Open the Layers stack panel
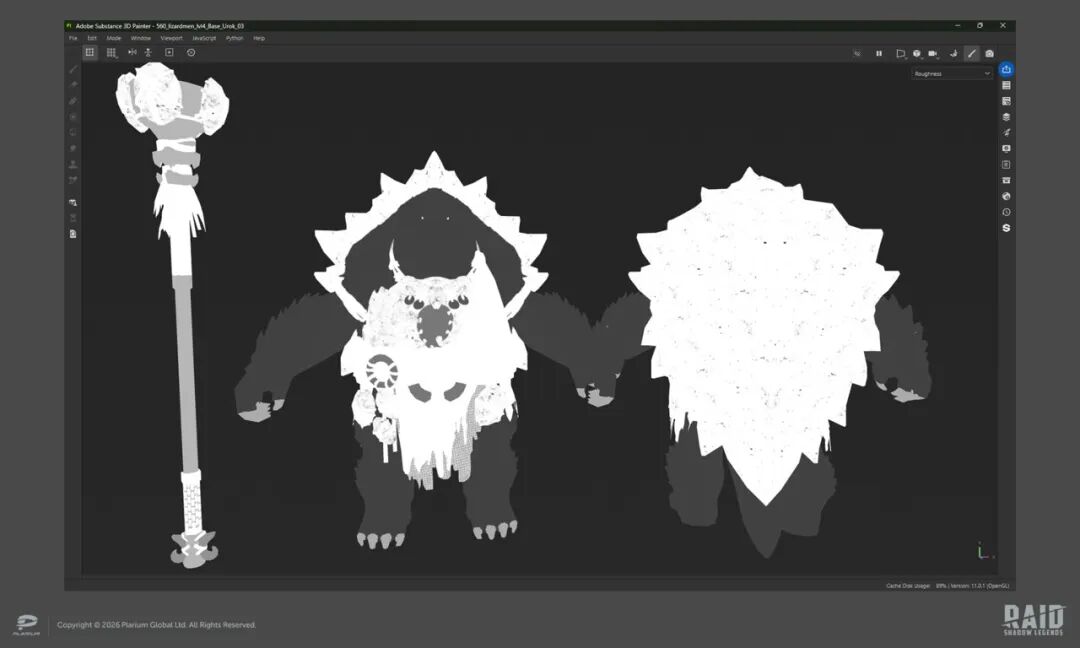Viewport: 1080px width, 648px height. point(1006,117)
